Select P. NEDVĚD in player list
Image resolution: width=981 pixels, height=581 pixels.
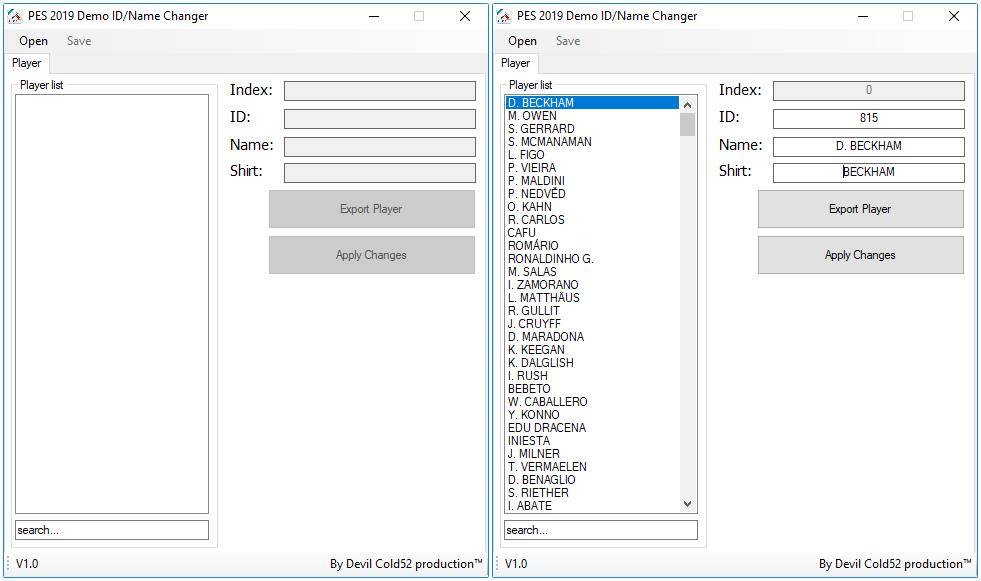(x=592, y=194)
